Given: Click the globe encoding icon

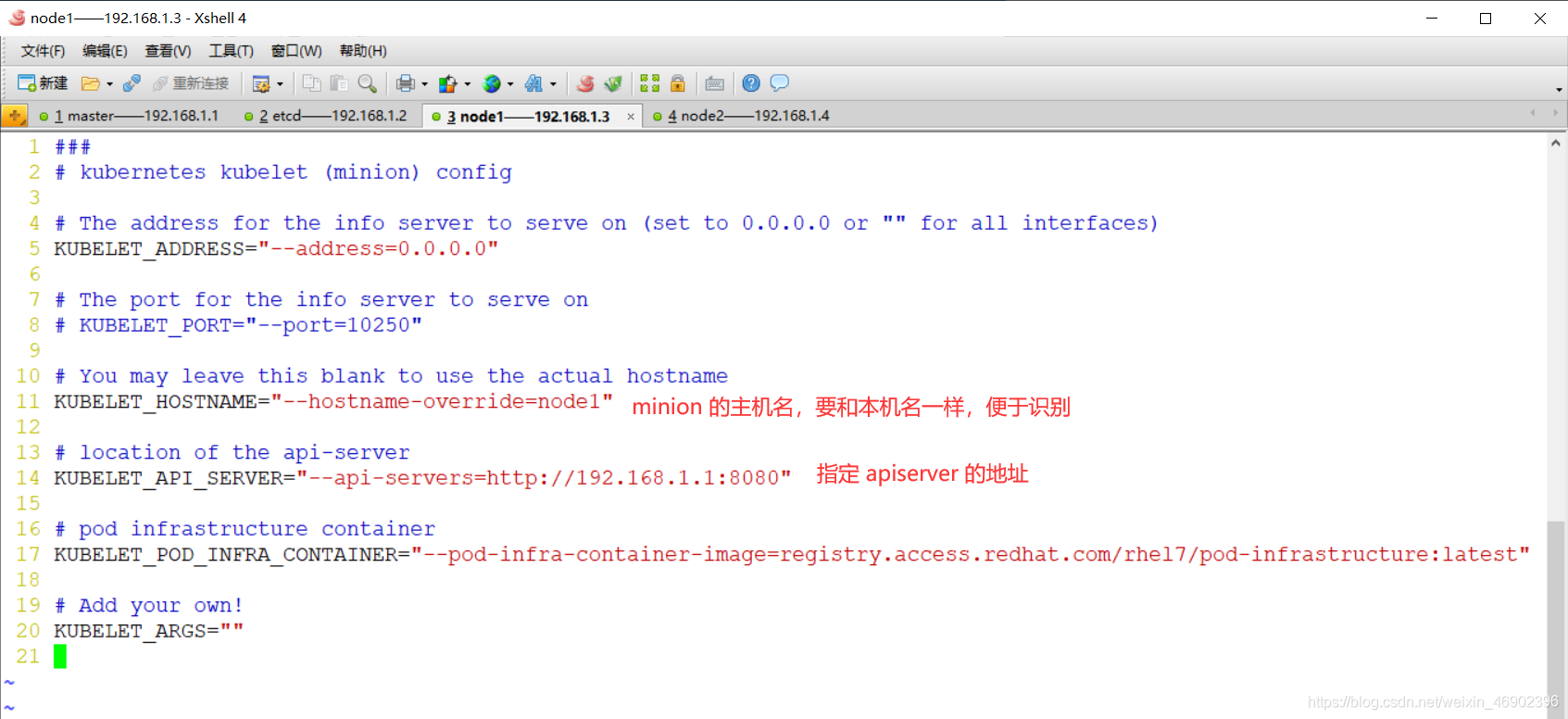Looking at the screenshot, I should pos(492,83).
